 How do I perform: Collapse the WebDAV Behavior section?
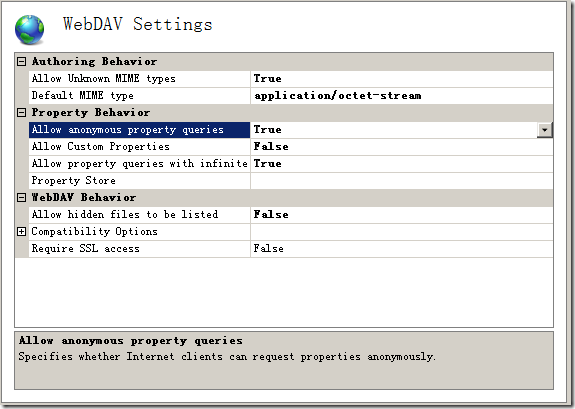(x=22, y=197)
